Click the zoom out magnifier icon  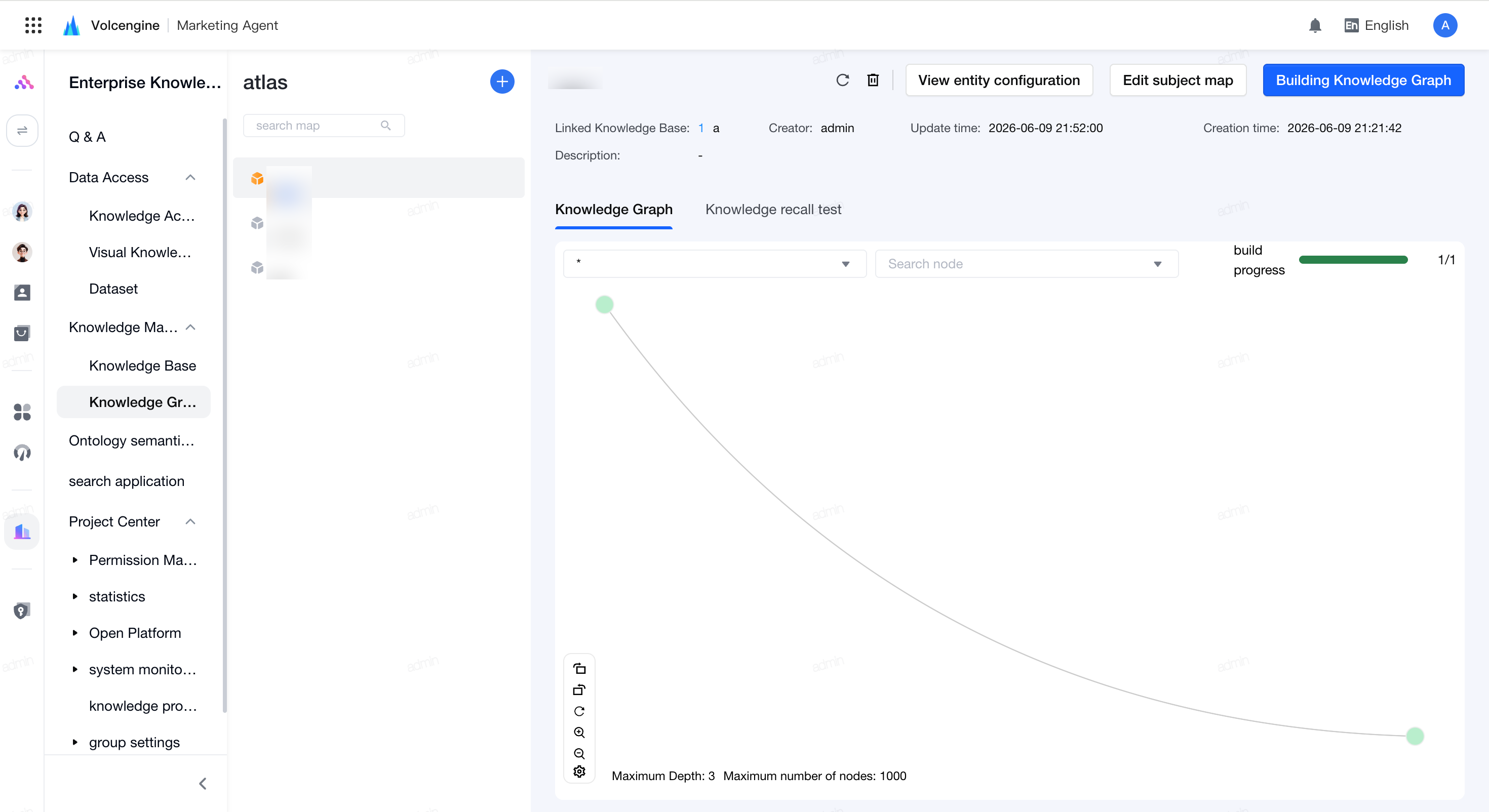point(579,753)
